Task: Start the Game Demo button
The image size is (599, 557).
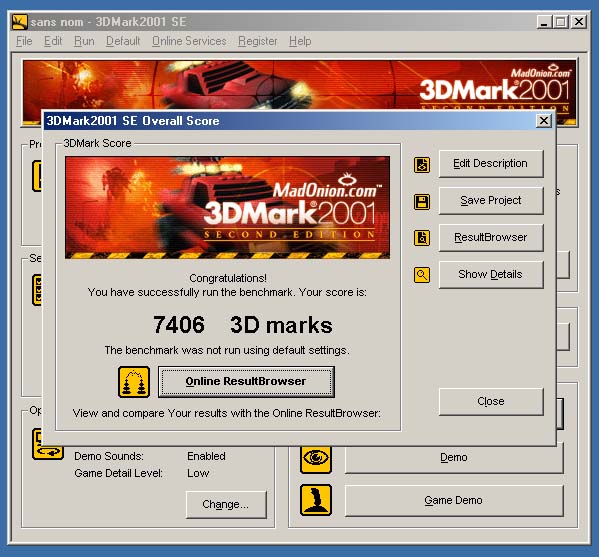Action: click(454, 500)
